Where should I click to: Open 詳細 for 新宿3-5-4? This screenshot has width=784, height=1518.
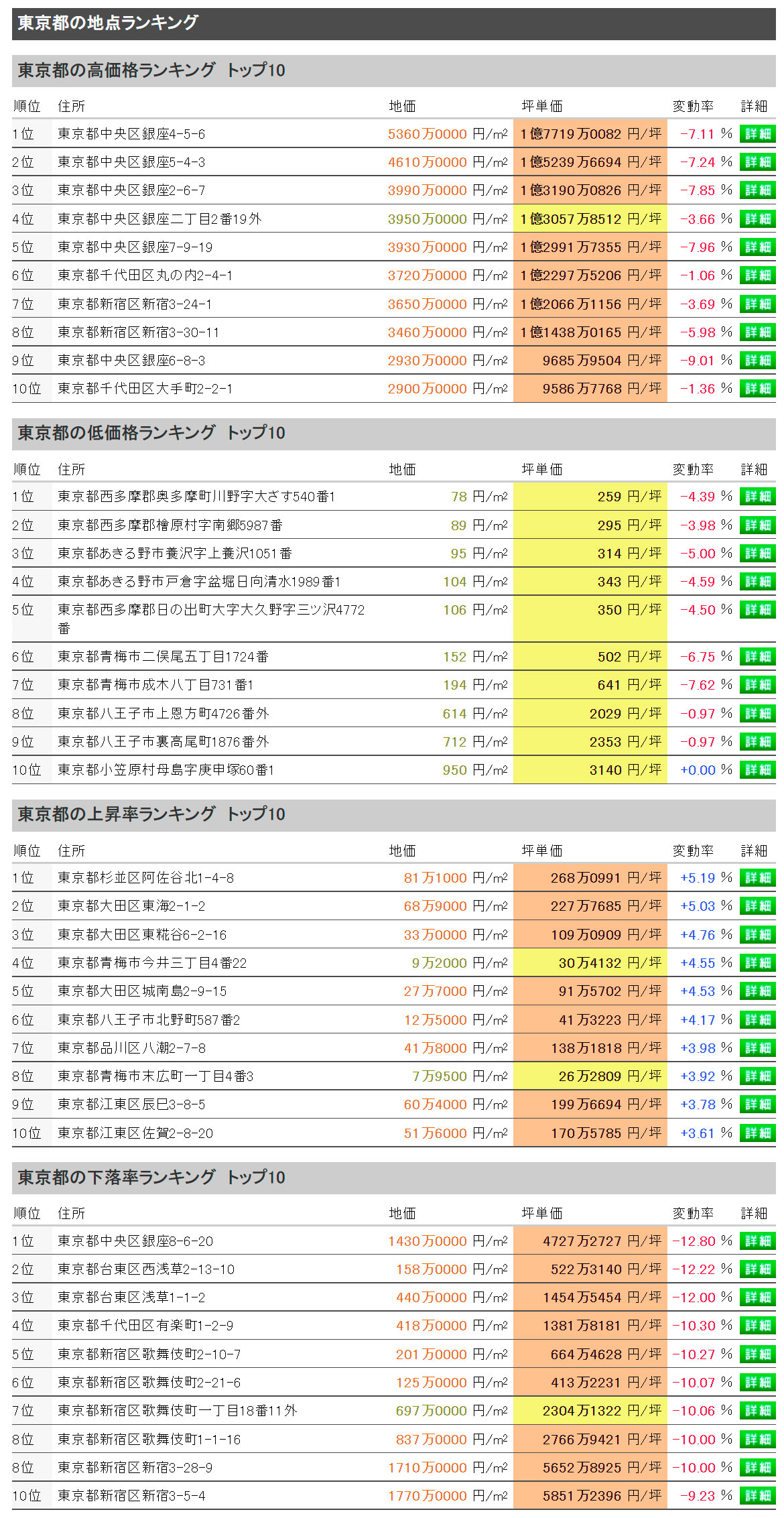(x=757, y=1496)
